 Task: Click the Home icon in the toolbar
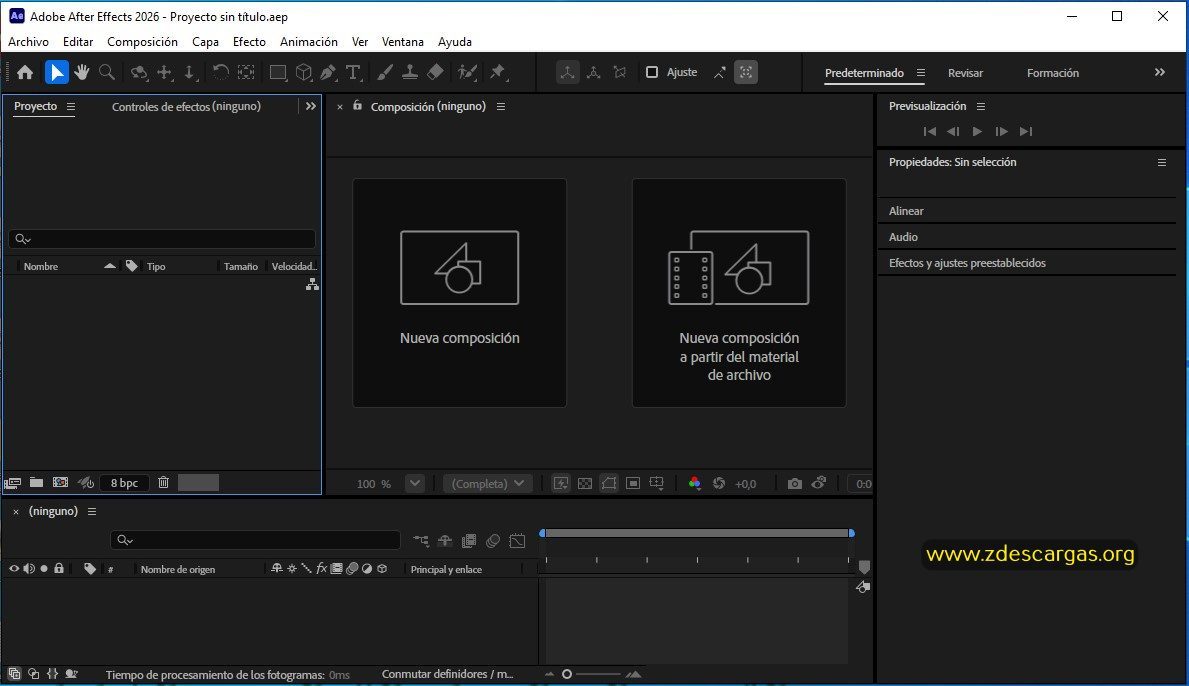[x=25, y=72]
